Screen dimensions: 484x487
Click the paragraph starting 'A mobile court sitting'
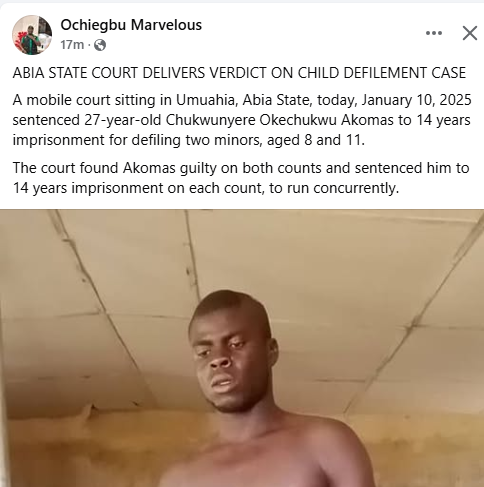242,120
